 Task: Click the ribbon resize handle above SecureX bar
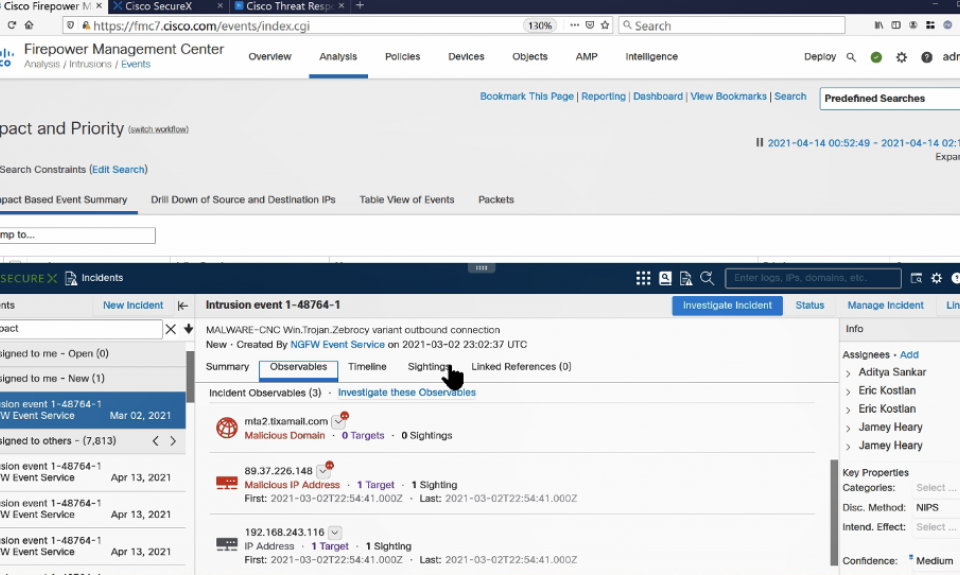(x=481, y=268)
